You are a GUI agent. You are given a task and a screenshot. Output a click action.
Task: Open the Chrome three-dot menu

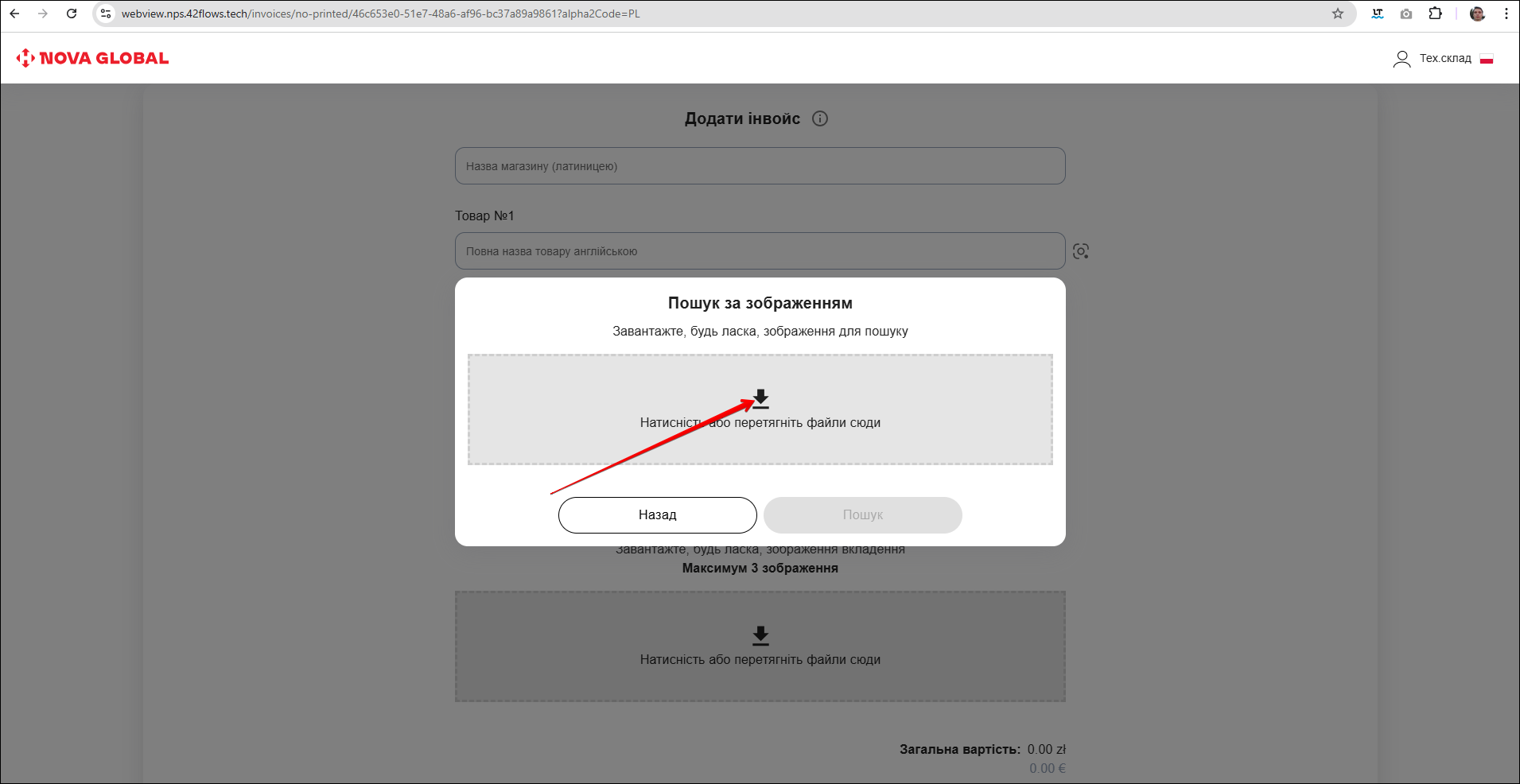1506,14
